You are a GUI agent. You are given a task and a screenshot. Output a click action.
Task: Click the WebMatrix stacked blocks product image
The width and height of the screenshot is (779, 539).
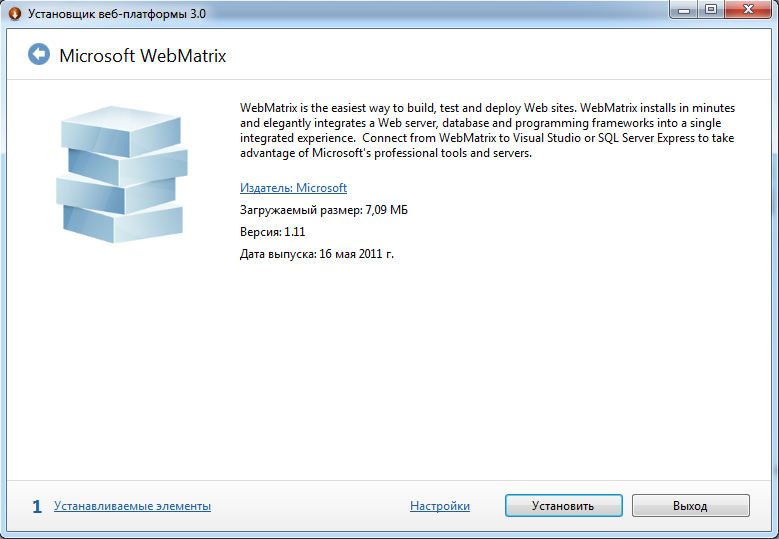point(122,174)
